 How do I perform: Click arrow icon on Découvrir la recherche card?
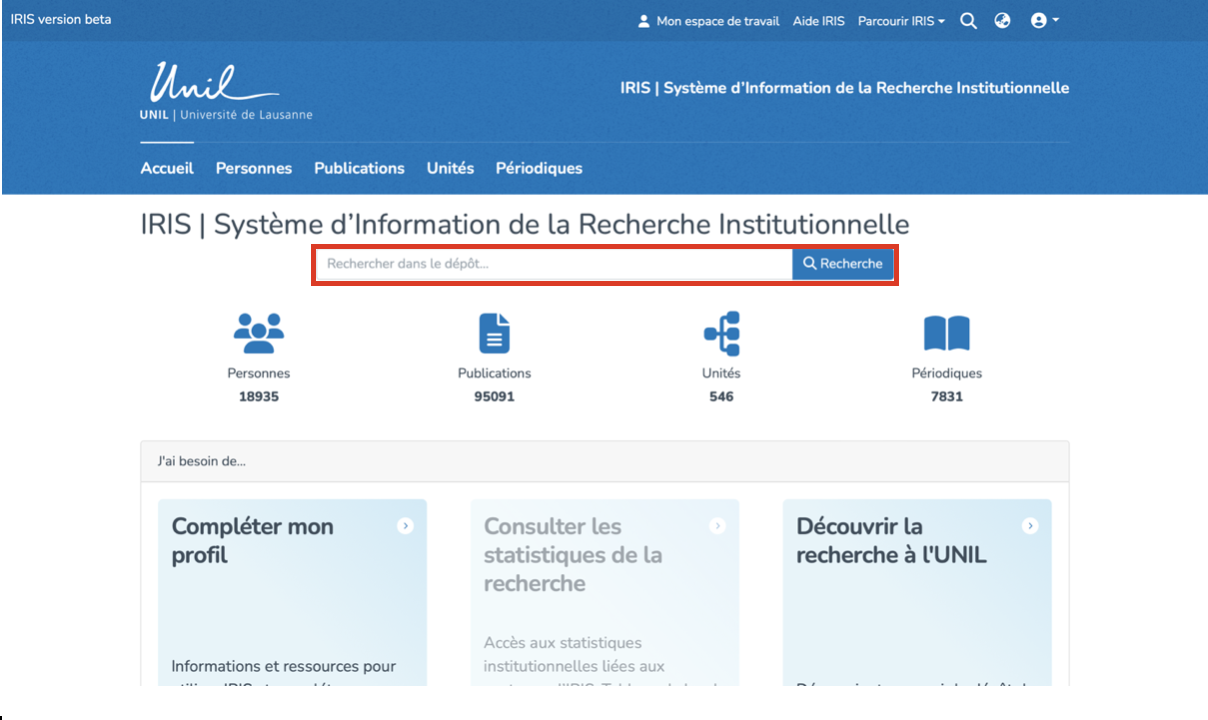click(x=1030, y=526)
